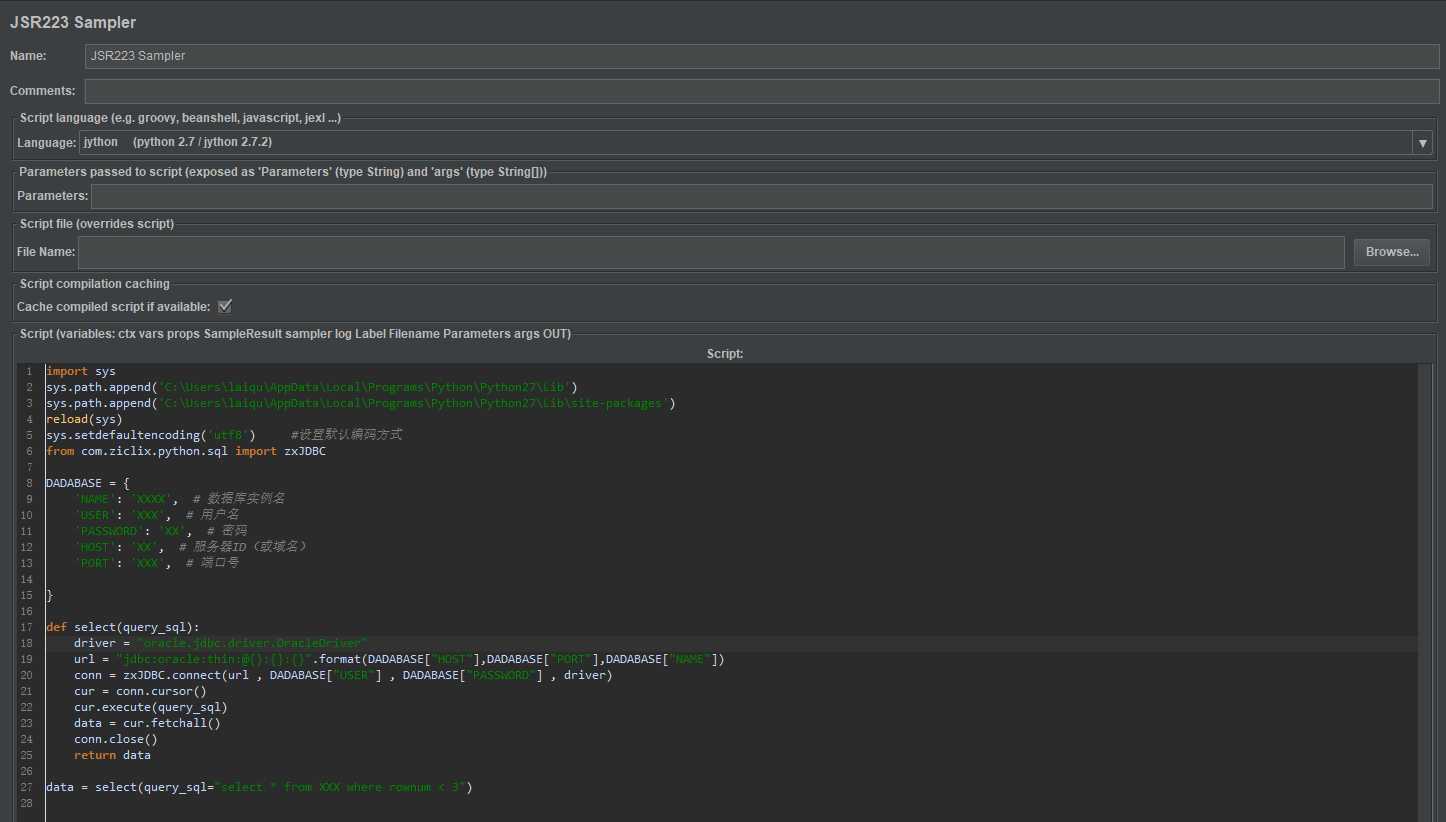The width and height of the screenshot is (1446, 822).
Task: Click the 'PASSWORD' dictionary entry line
Action: [x=160, y=531]
